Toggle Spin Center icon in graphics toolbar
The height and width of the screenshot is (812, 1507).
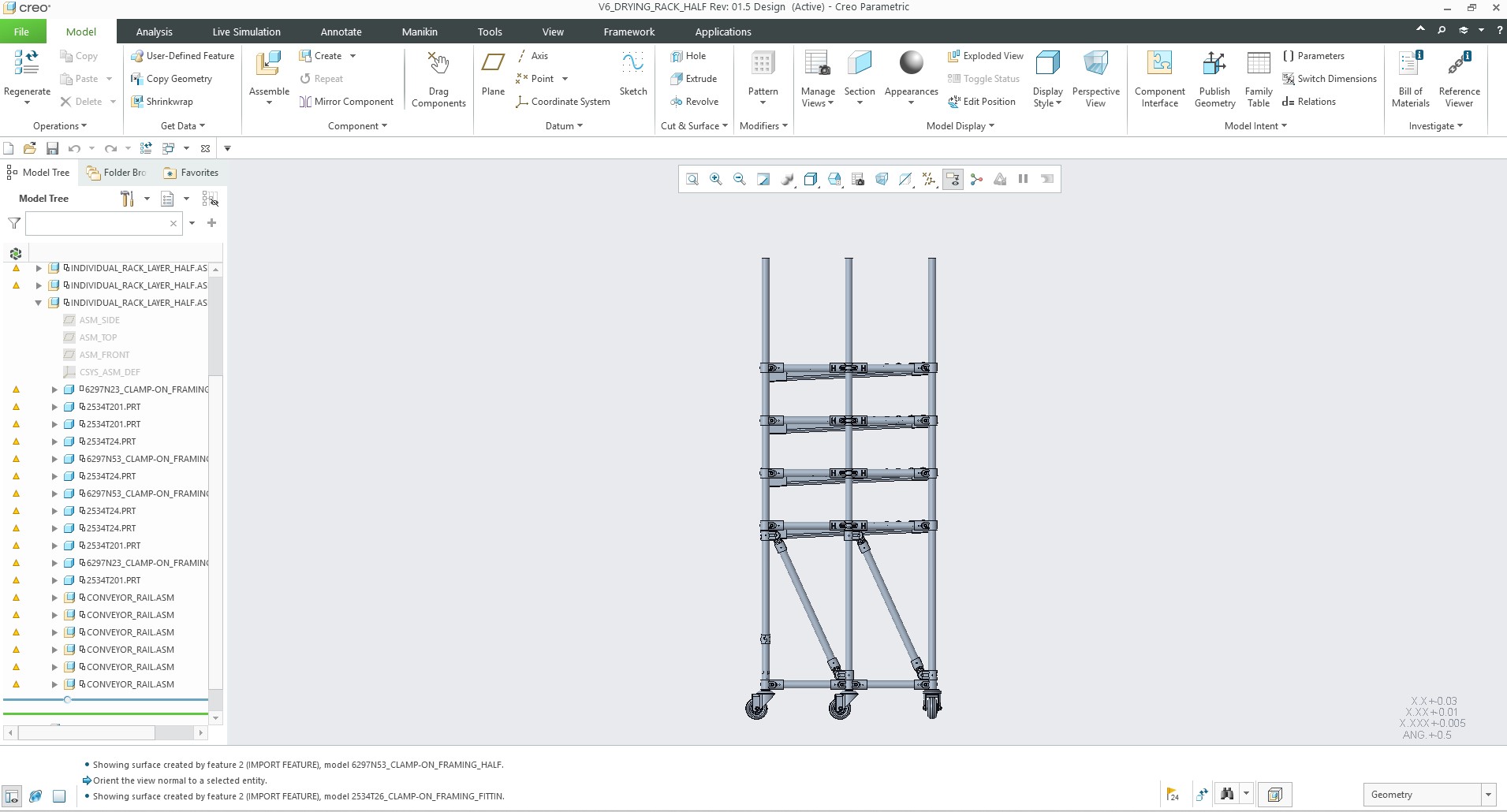(976, 179)
